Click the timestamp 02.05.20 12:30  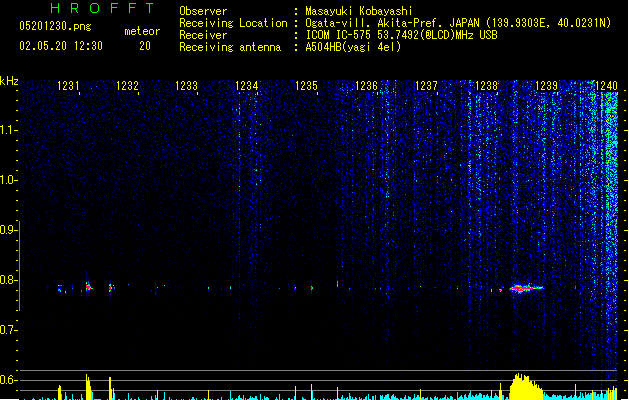click(61, 46)
